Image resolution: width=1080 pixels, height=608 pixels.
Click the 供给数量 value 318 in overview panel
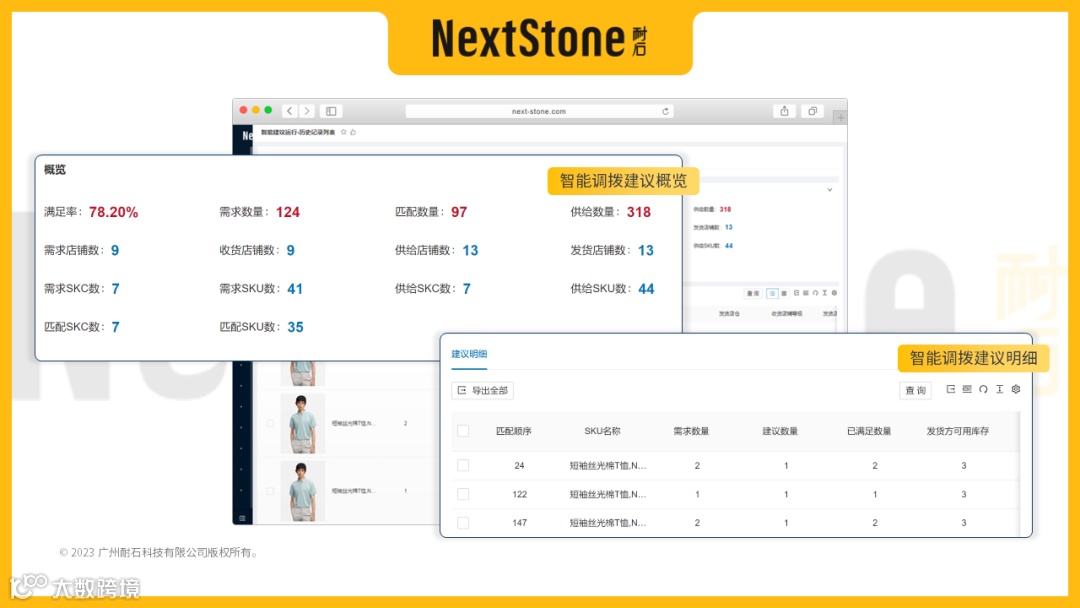(638, 212)
